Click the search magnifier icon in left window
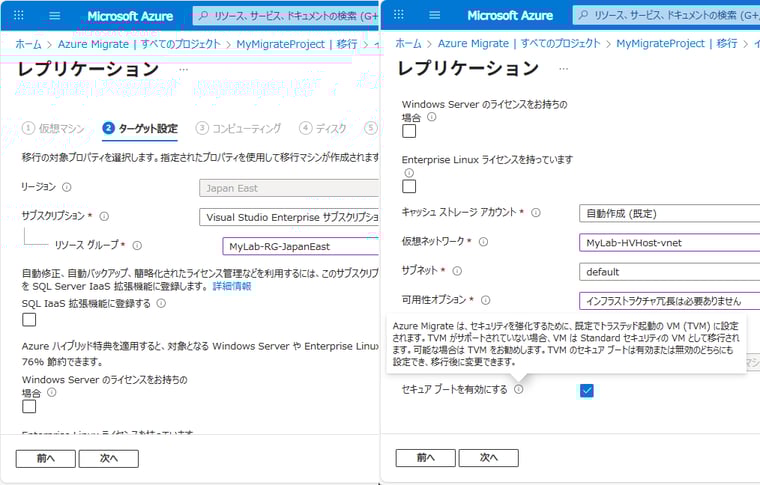This screenshot has width=760, height=485. [204, 16]
